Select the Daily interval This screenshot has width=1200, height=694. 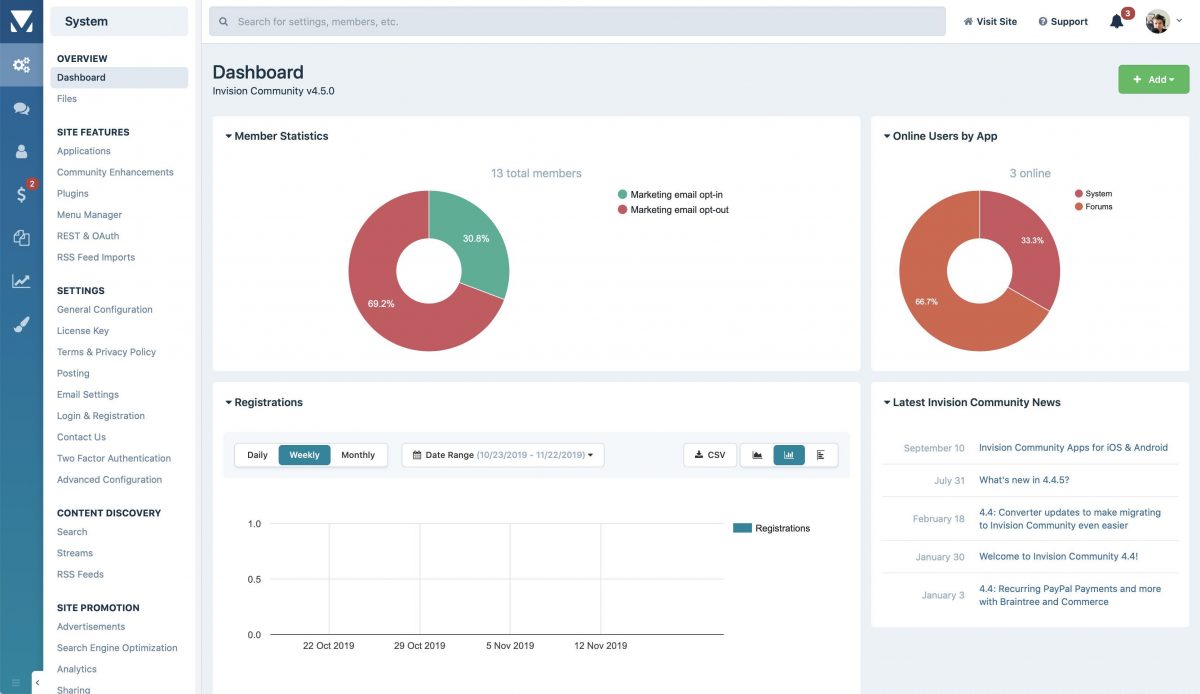[257, 455]
